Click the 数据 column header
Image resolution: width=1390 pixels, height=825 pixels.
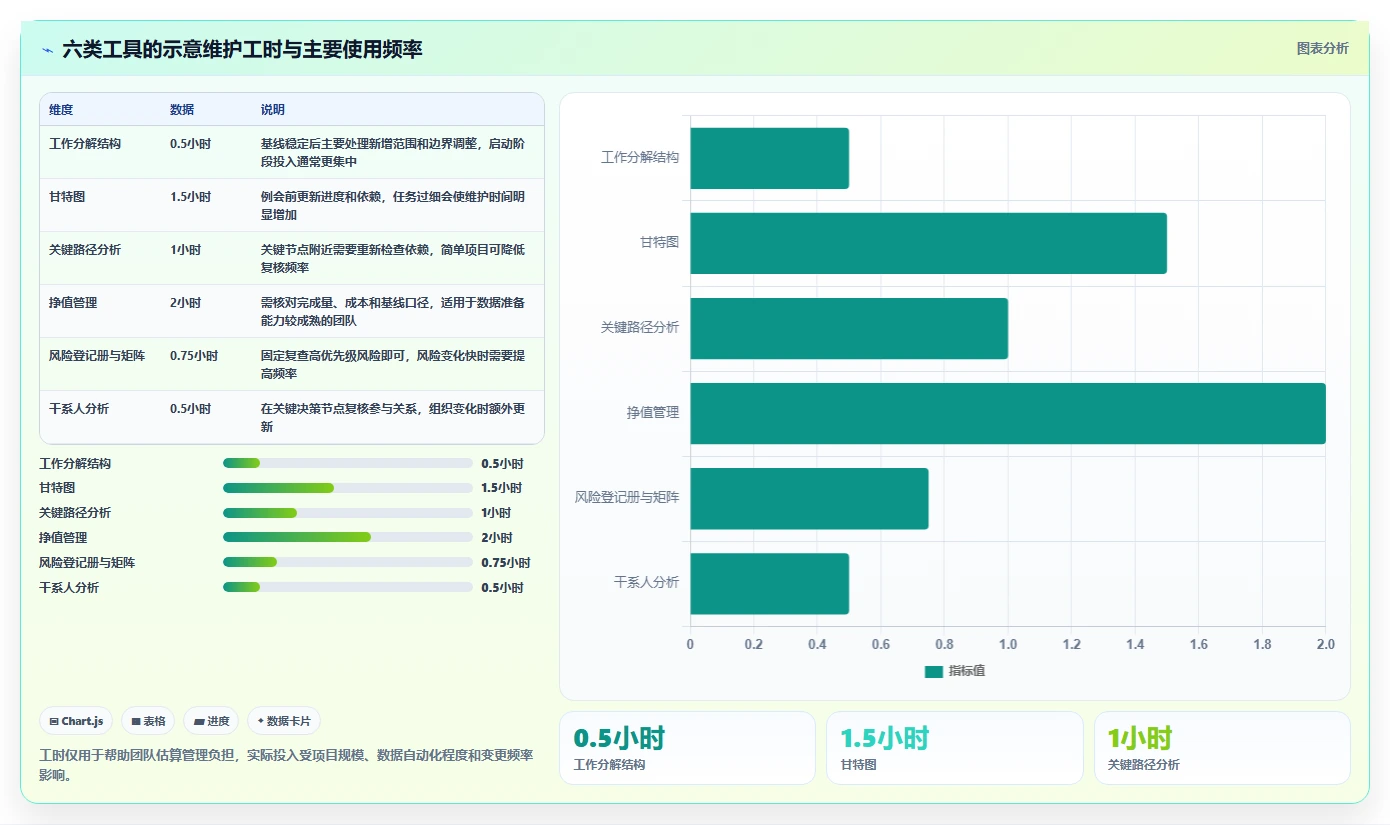182,110
